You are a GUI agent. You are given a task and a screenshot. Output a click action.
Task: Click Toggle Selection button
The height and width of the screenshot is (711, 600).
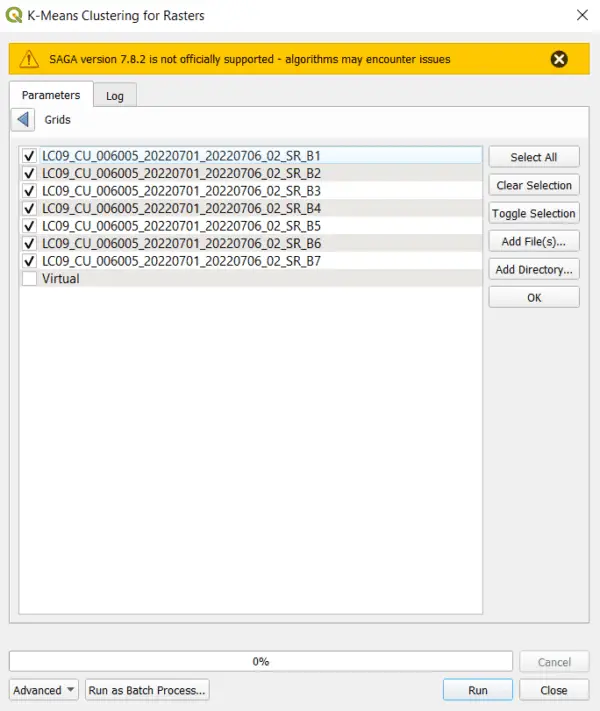(534, 213)
